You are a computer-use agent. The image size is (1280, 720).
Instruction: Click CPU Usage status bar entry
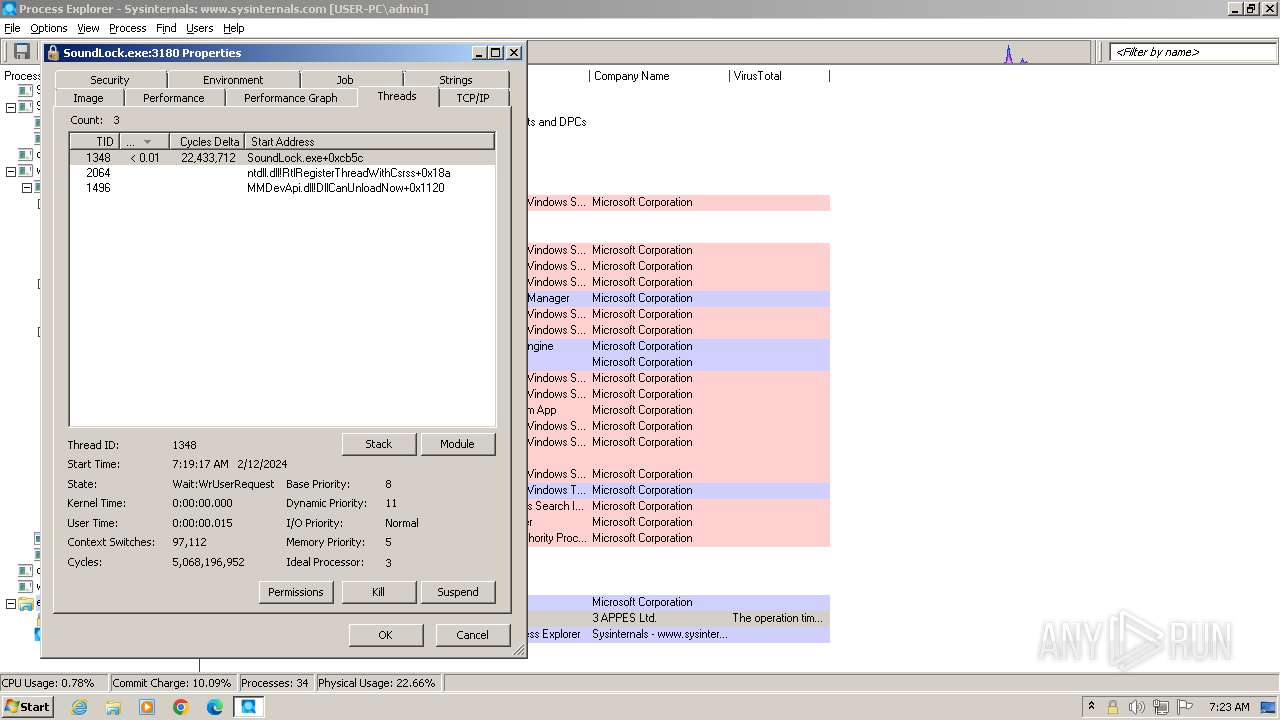(x=53, y=683)
